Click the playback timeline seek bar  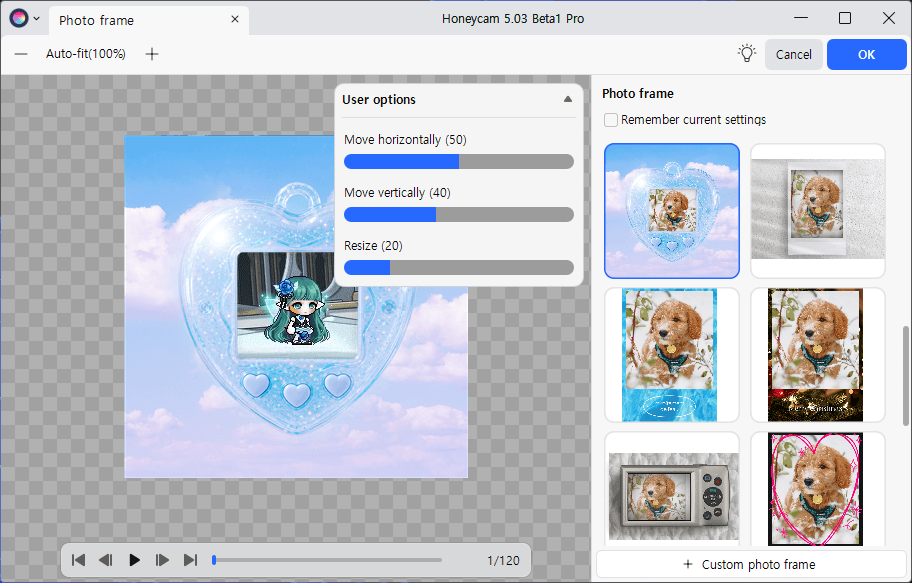point(327,560)
